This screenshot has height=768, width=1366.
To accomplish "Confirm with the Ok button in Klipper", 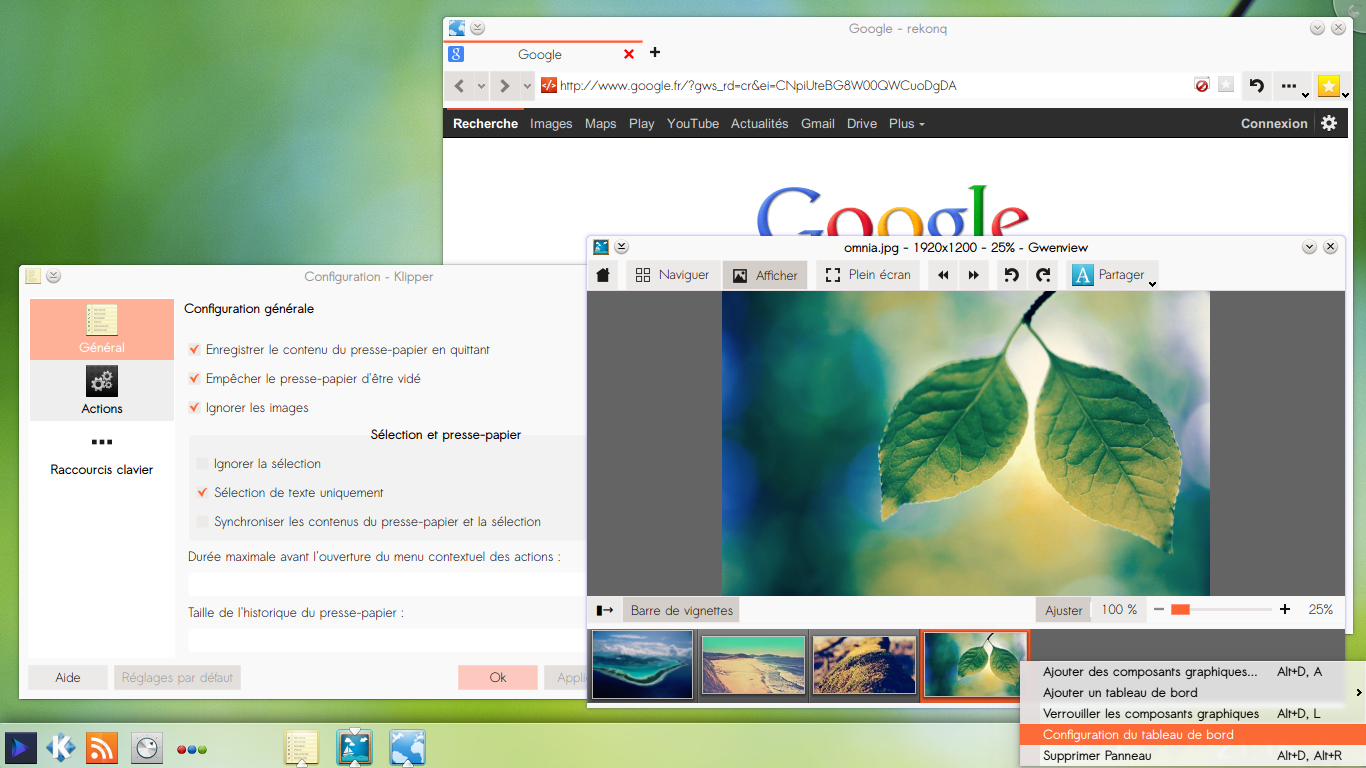I will coord(498,677).
